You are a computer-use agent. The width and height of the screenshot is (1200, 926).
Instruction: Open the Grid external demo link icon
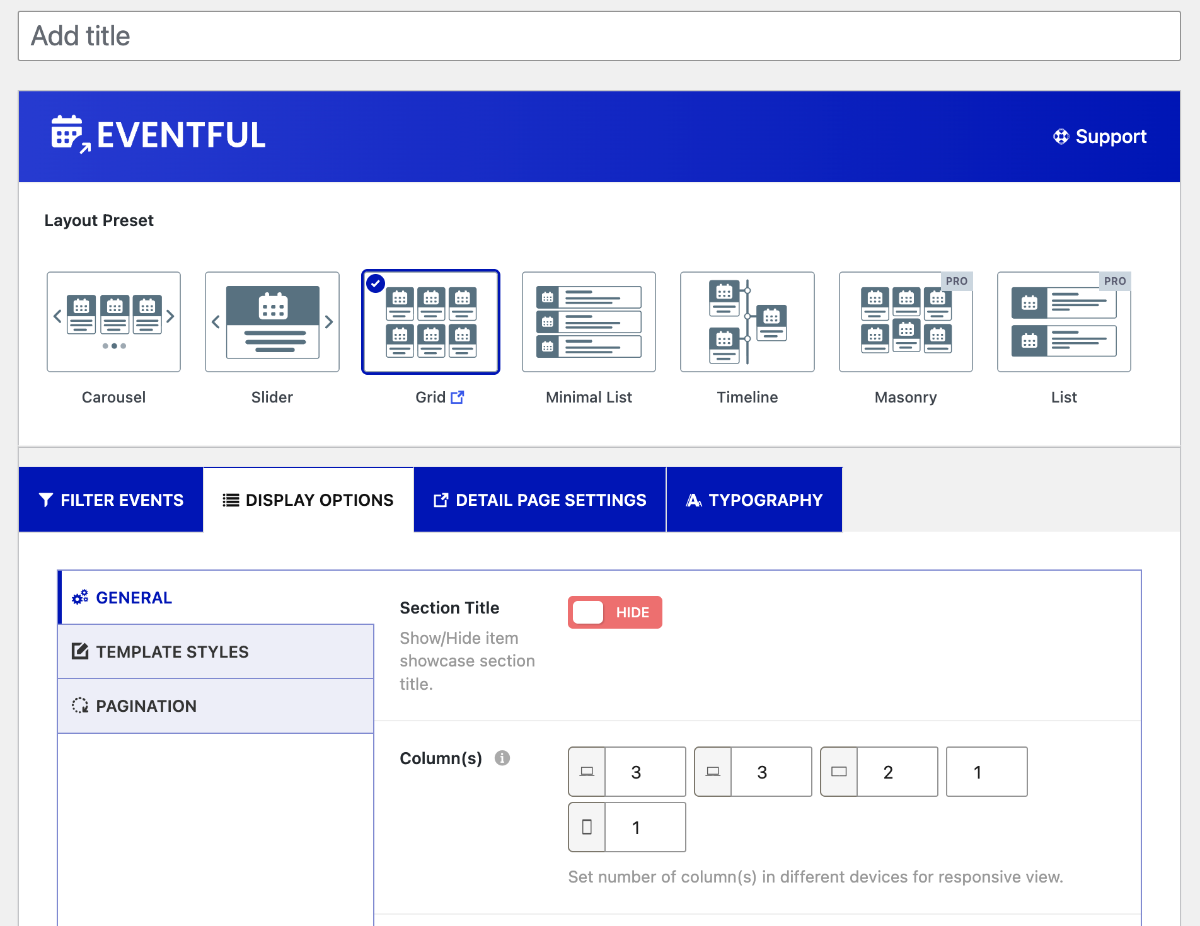click(x=458, y=397)
